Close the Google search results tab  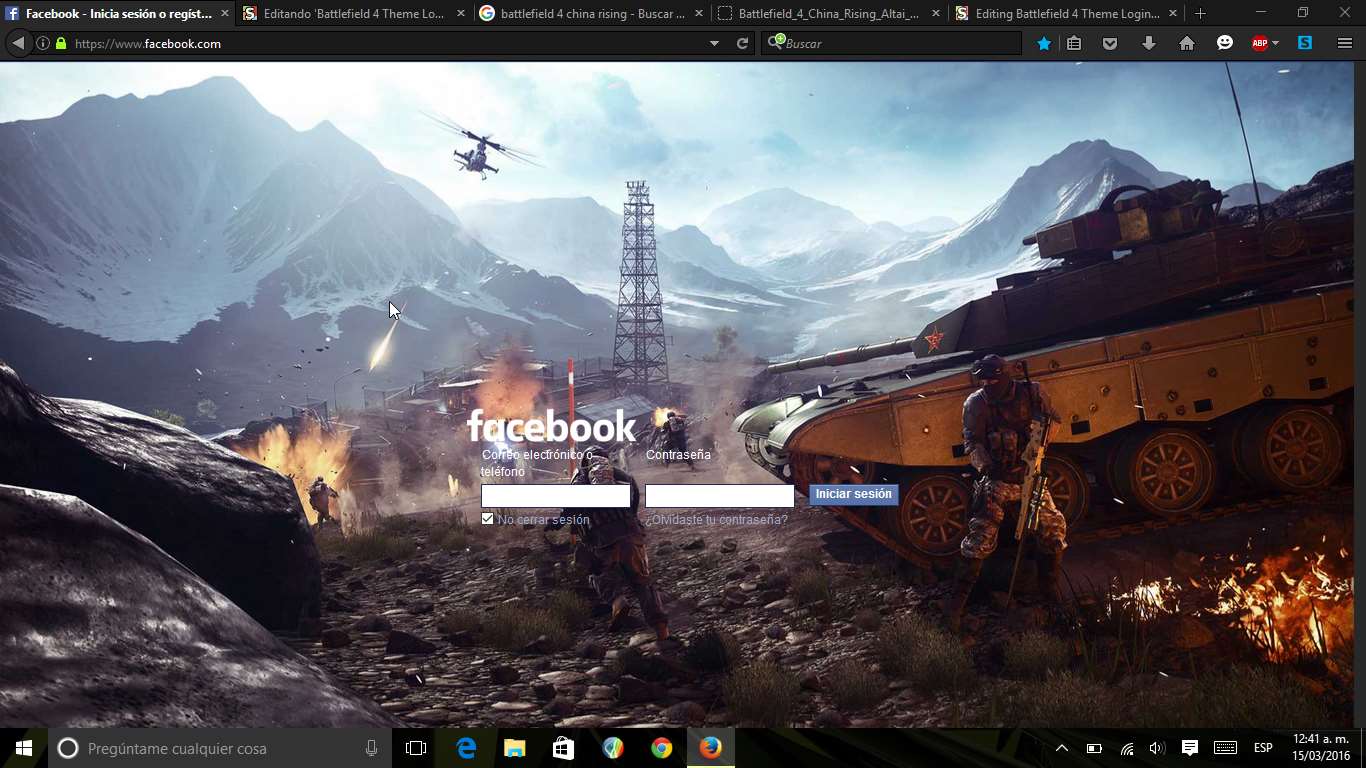[698, 14]
